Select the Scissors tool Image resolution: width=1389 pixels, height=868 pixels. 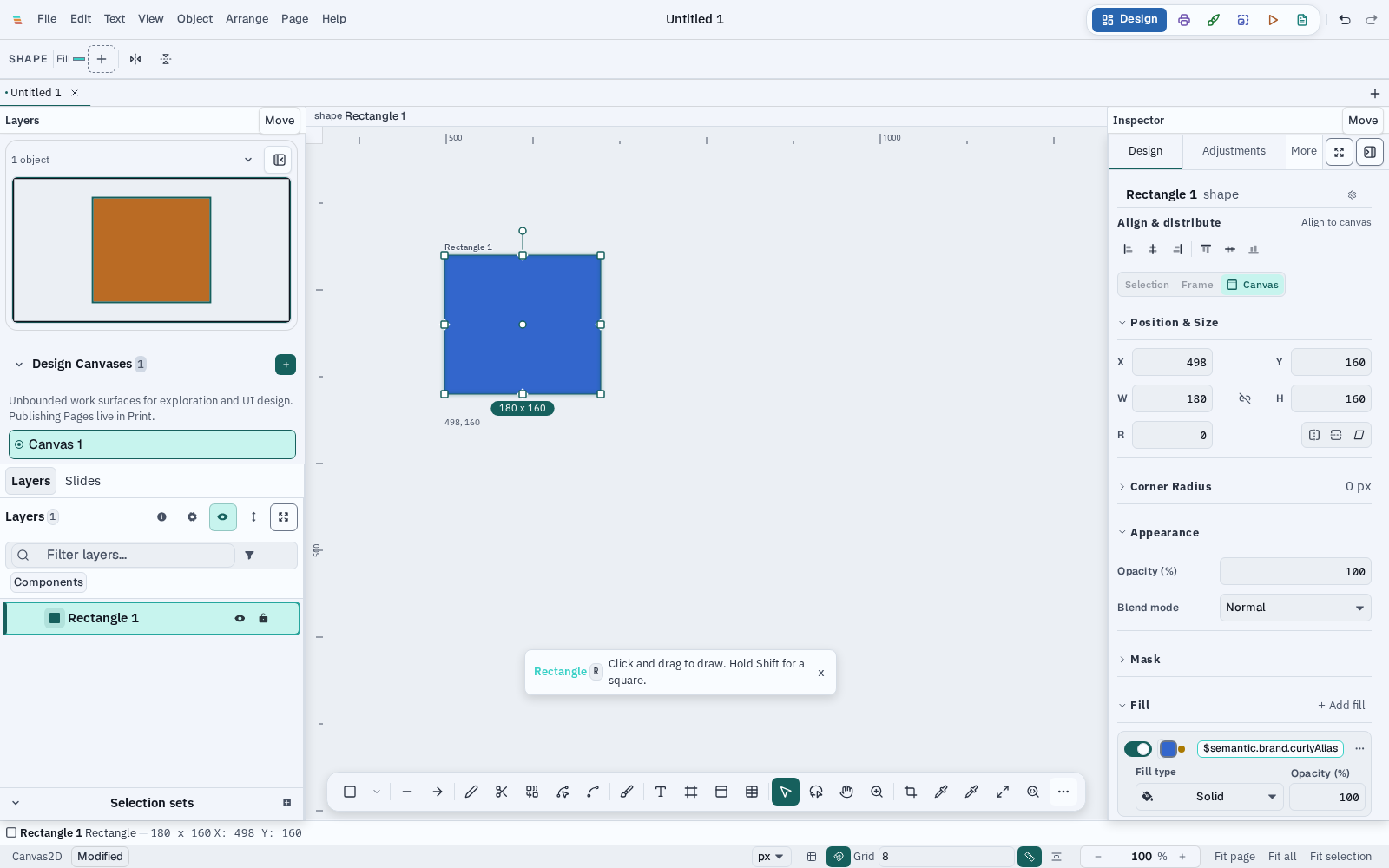pyautogui.click(x=502, y=792)
